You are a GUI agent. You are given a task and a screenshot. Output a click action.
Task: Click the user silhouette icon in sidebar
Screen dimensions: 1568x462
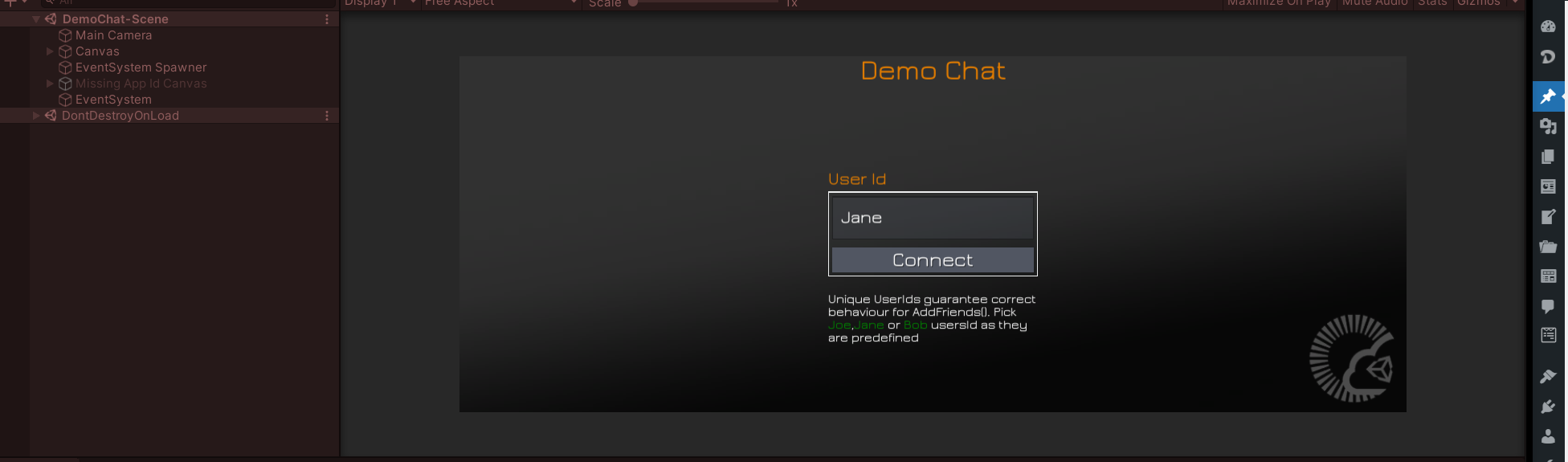(x=1548, y=436)
